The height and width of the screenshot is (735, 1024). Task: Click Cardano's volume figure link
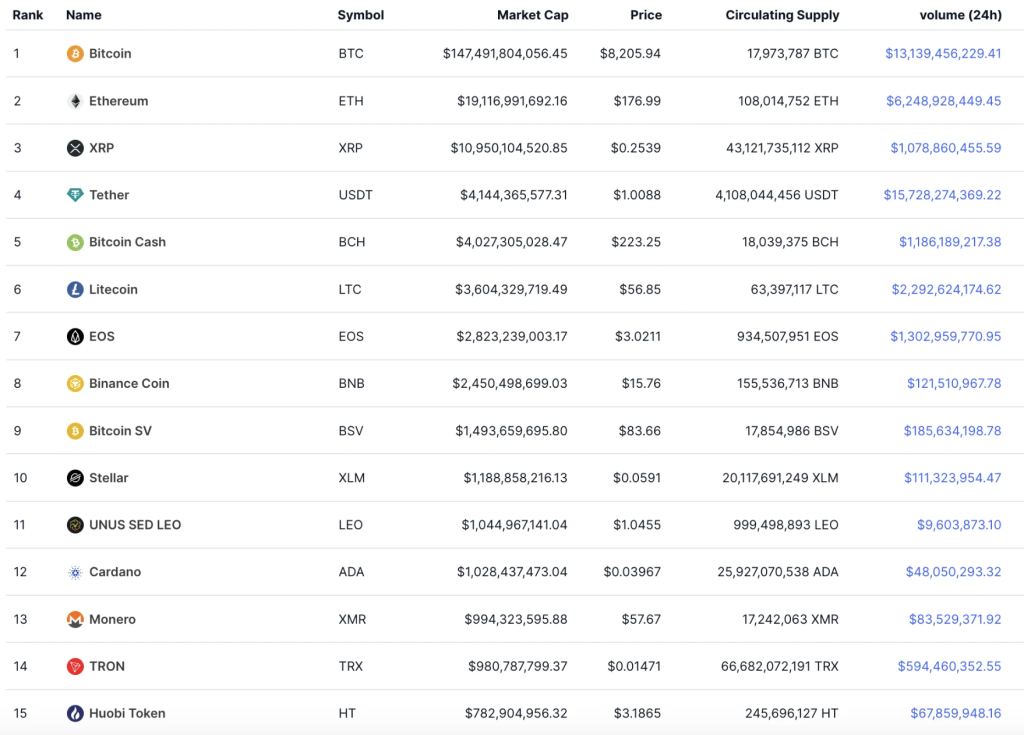(952, 572)
